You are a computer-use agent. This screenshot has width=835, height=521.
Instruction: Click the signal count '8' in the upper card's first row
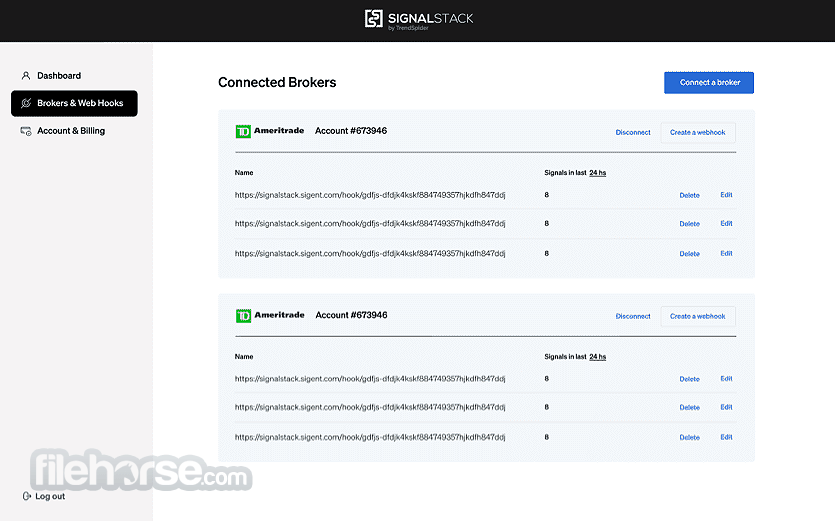[x=546, y=195]
